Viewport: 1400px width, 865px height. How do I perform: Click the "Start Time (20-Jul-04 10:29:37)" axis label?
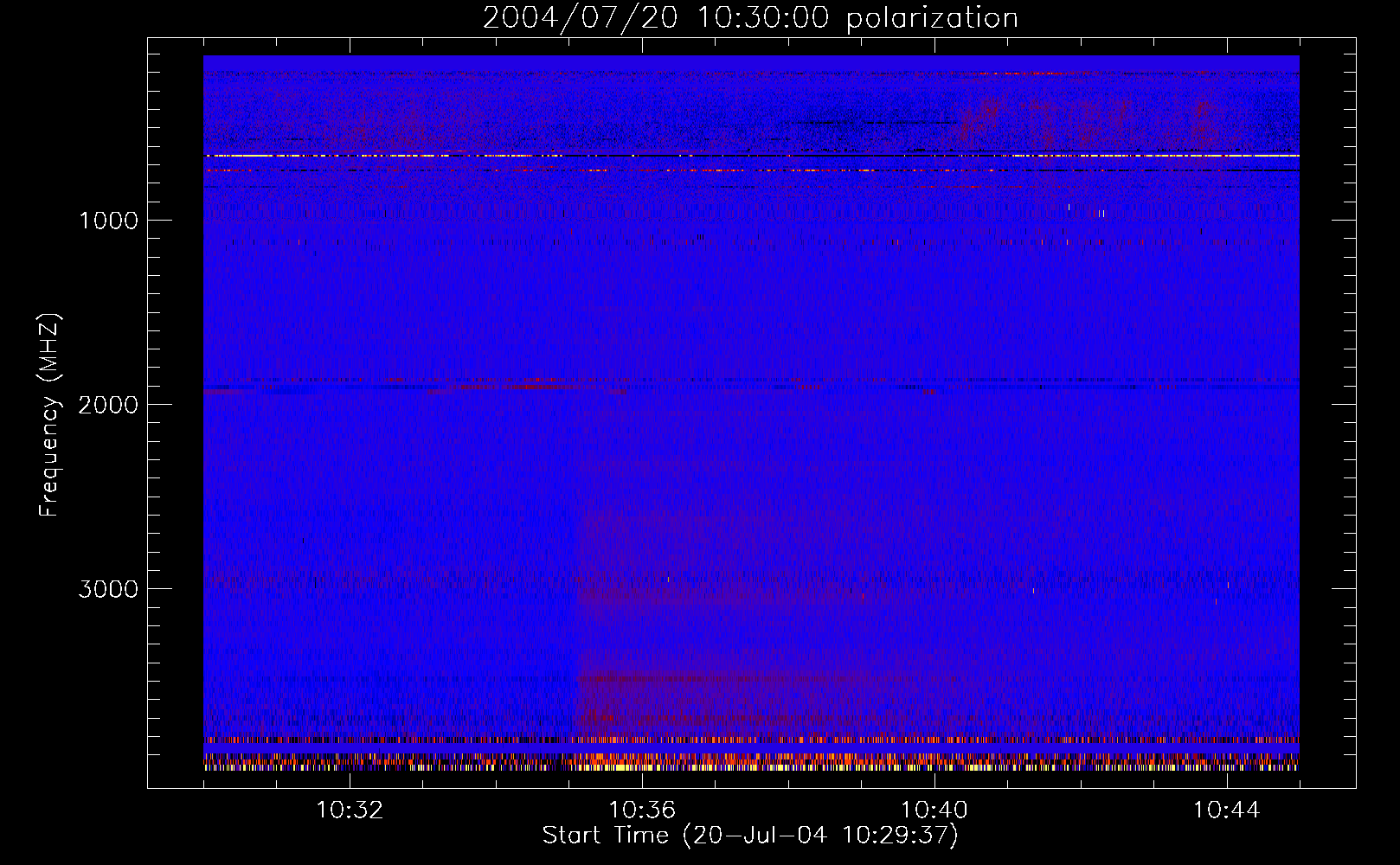coord(750,836)
